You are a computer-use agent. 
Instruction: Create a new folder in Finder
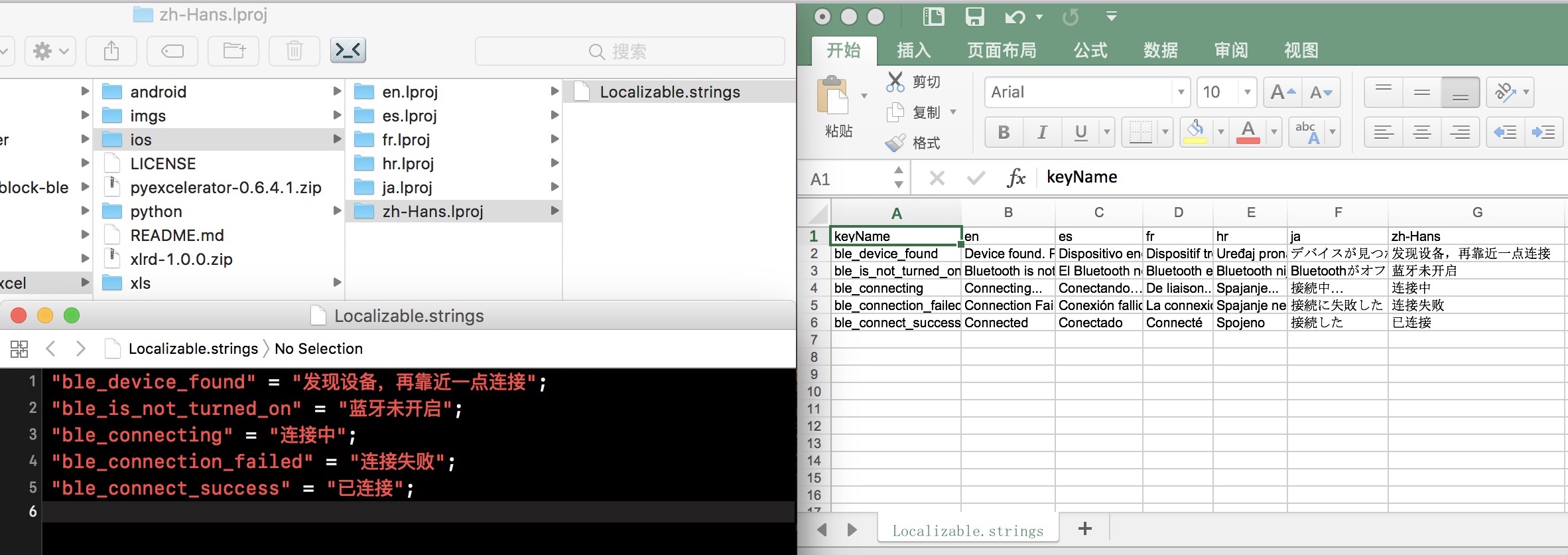(x=233, y=51)
